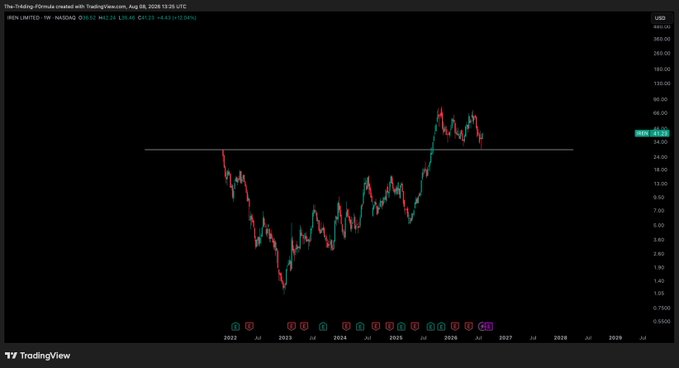Click the 90.00 price scale label

pyautogui.click(x=660, y=100)
